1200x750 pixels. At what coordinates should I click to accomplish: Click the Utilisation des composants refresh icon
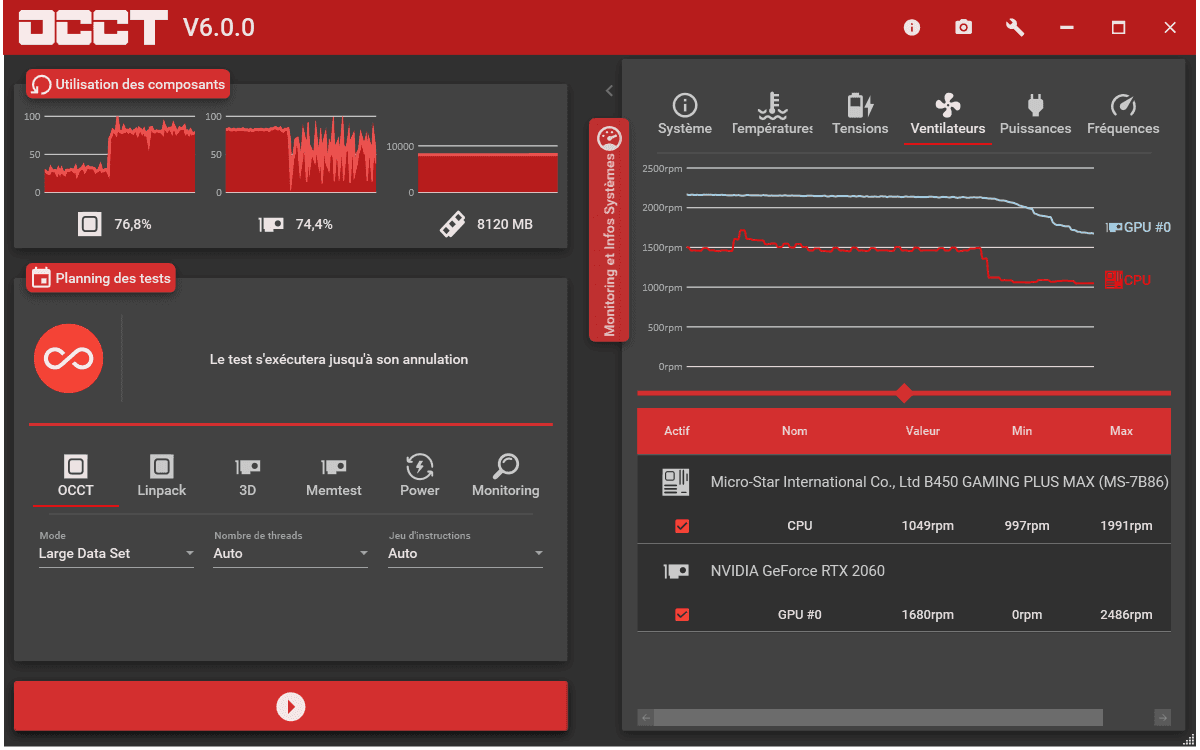tap(41, 85)
